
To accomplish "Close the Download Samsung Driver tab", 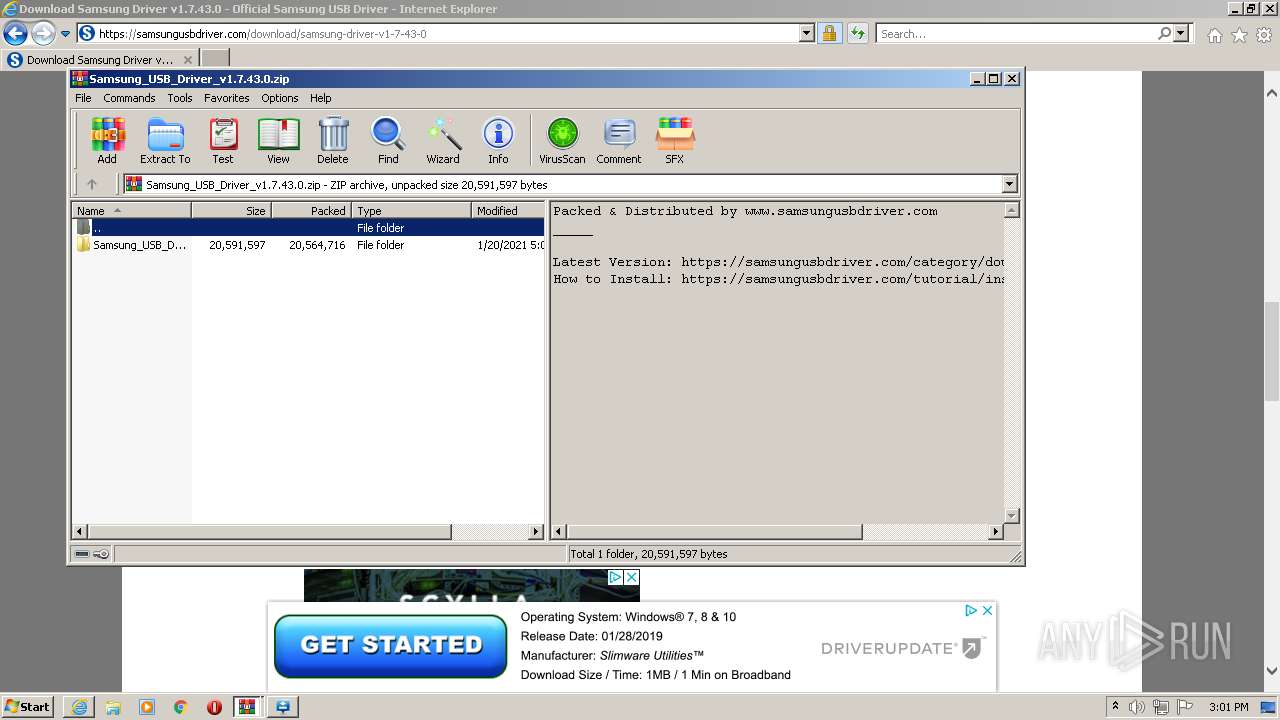I will pyautogui.click(x=187, y=60).
